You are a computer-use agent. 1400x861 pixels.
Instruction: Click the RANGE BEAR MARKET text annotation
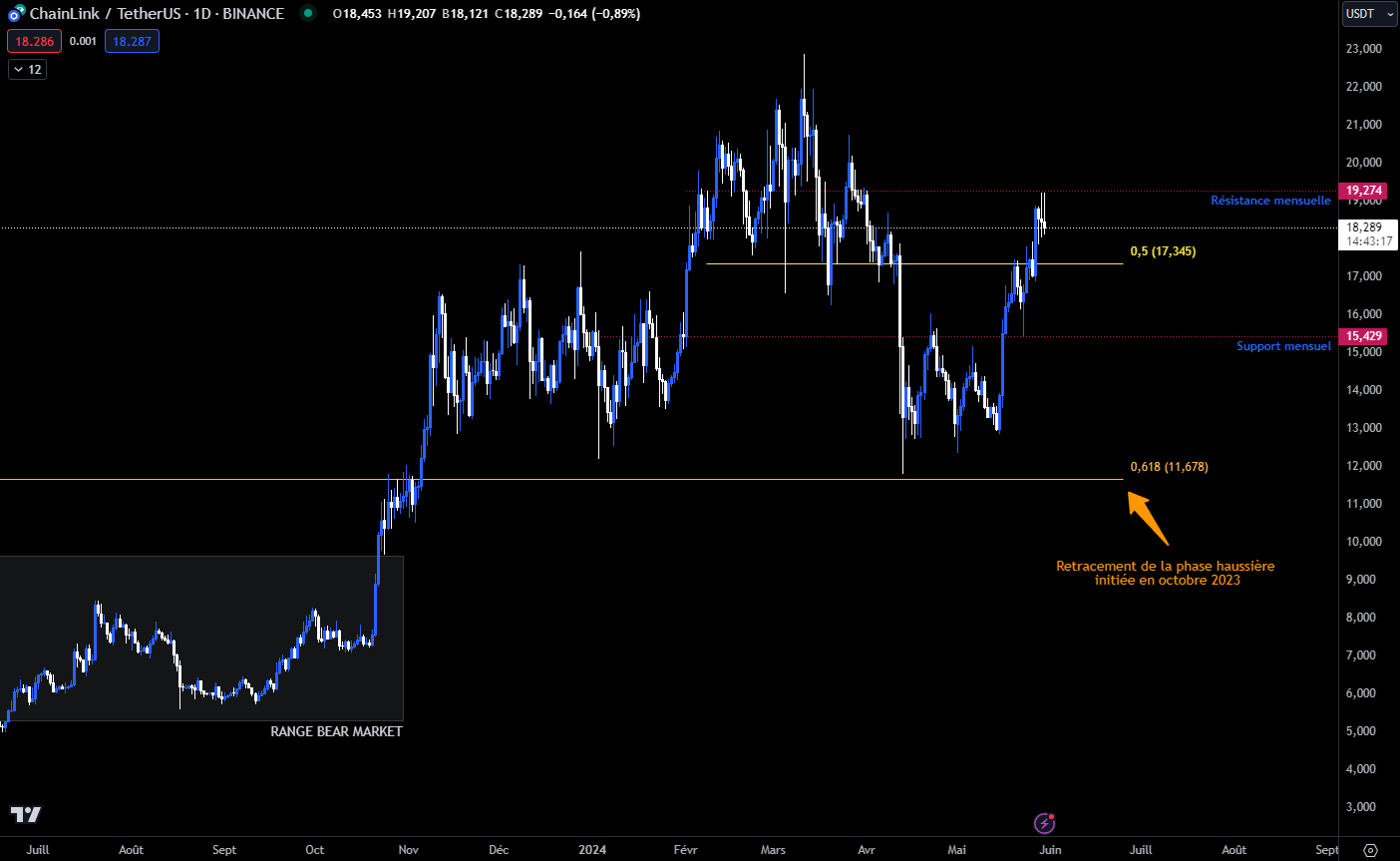(335, 731)
